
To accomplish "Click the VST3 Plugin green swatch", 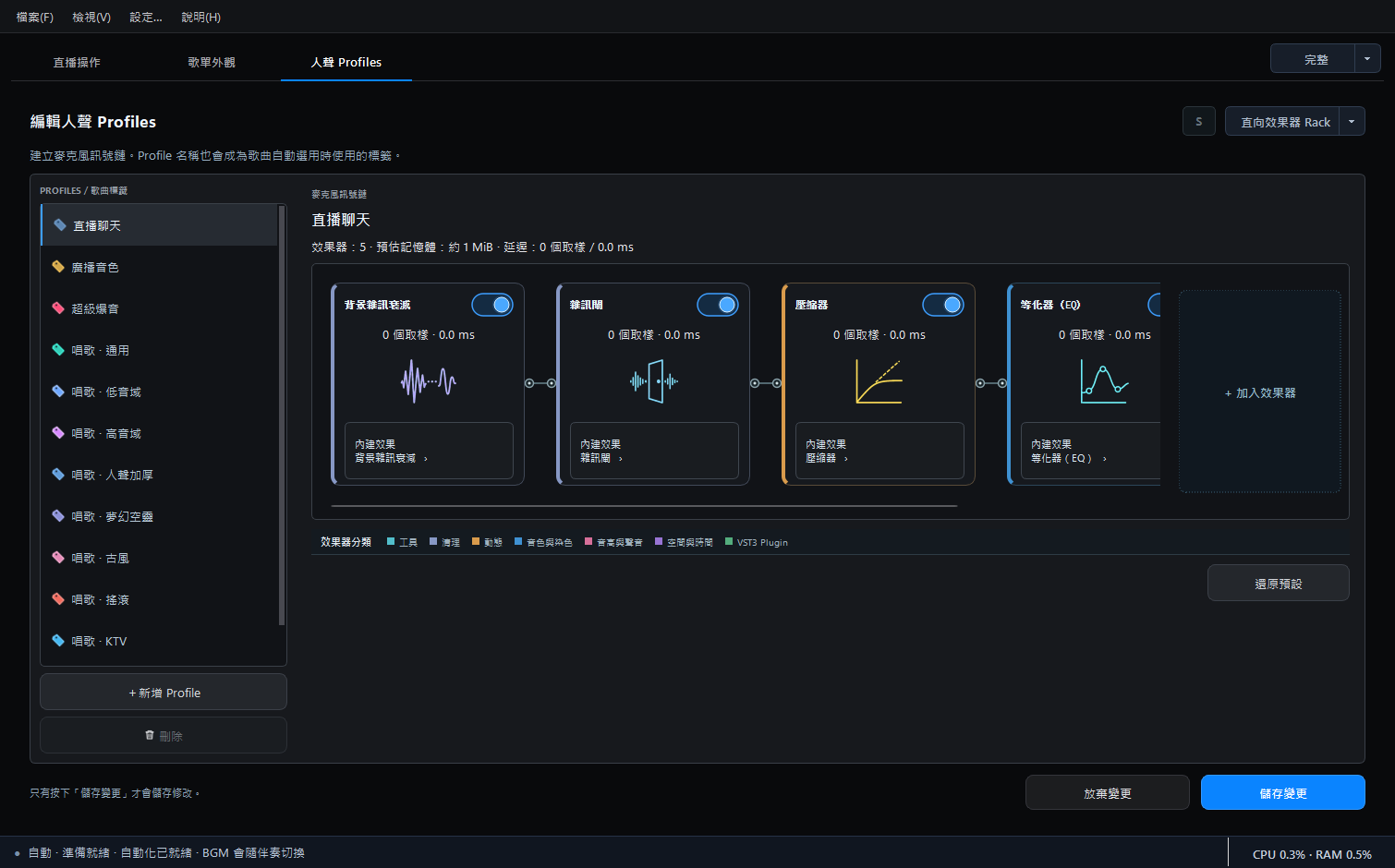I will pyautogui.click(x=729, y=542).
